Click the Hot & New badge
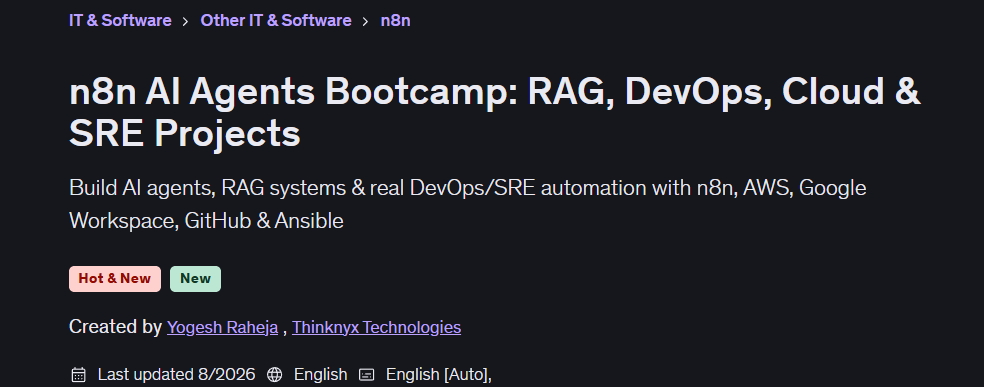 click(115, 279)
